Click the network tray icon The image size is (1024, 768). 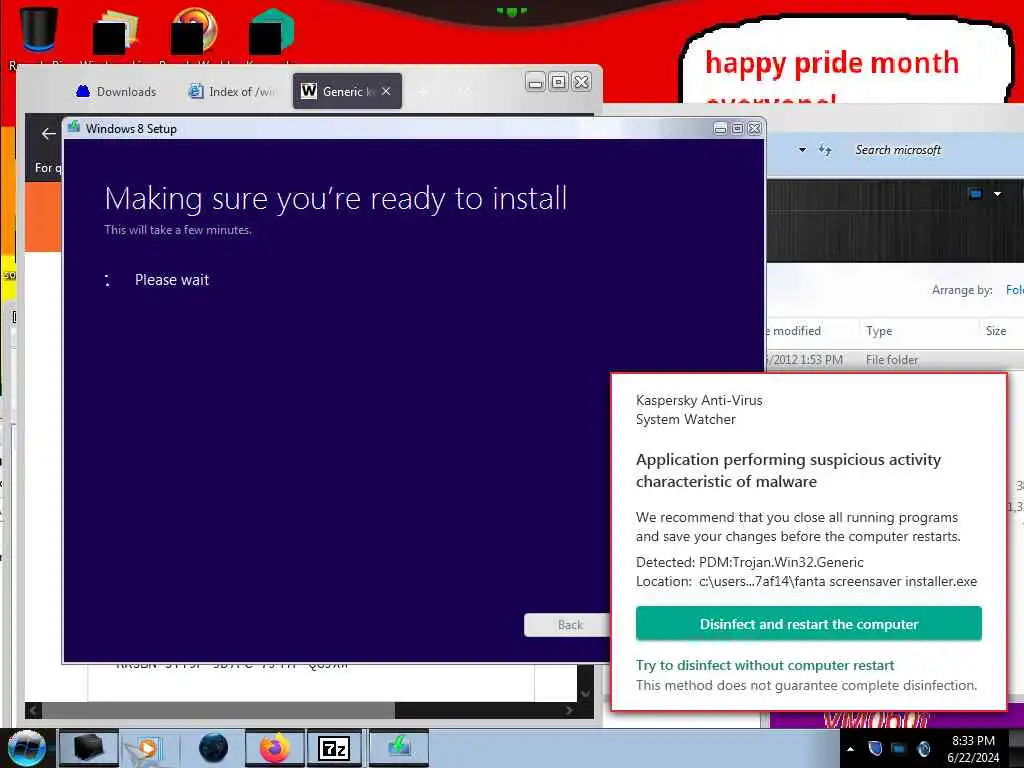(900, 748)
